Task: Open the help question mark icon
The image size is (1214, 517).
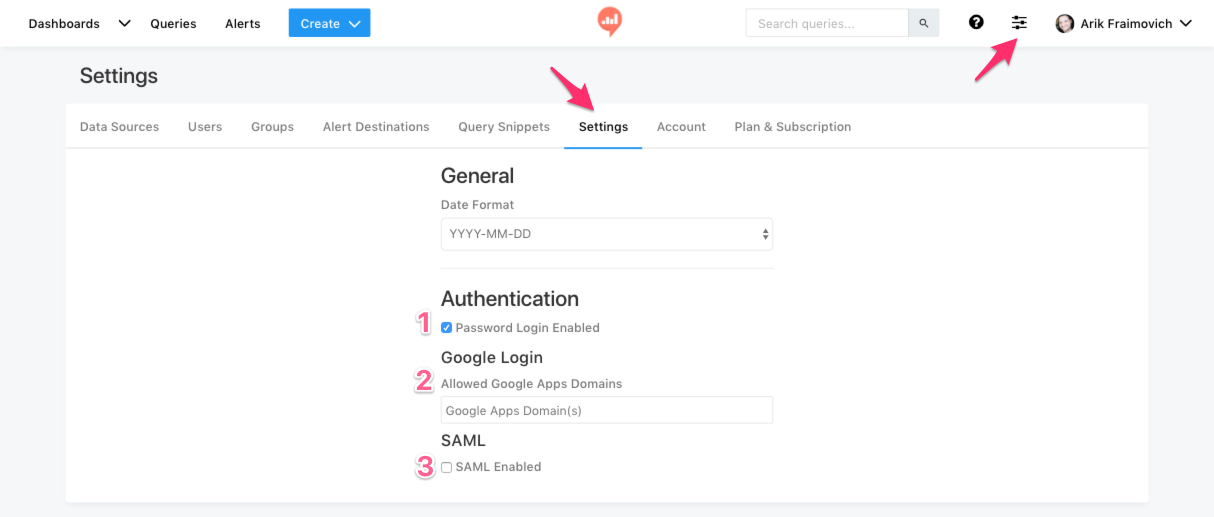Action: pyautogui.click(x=976, y=22)
